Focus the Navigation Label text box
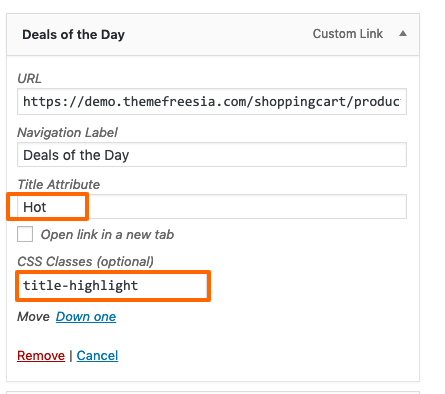 tap(212, 155)
